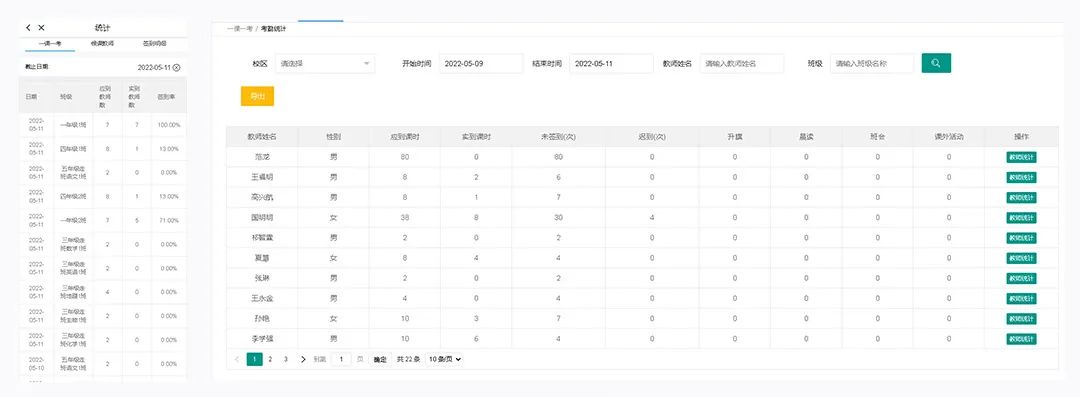Focus the 班级 class name input

(x=872, y=63)
